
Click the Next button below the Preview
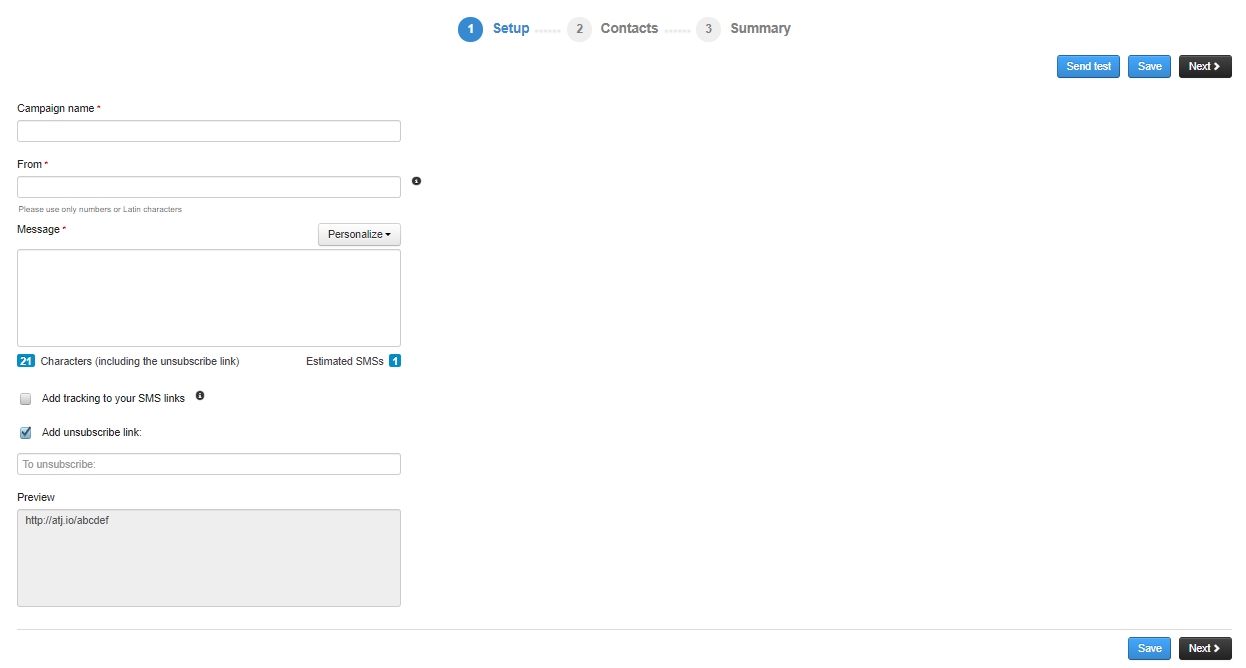pyautogui.click(x=1204, y=649)
